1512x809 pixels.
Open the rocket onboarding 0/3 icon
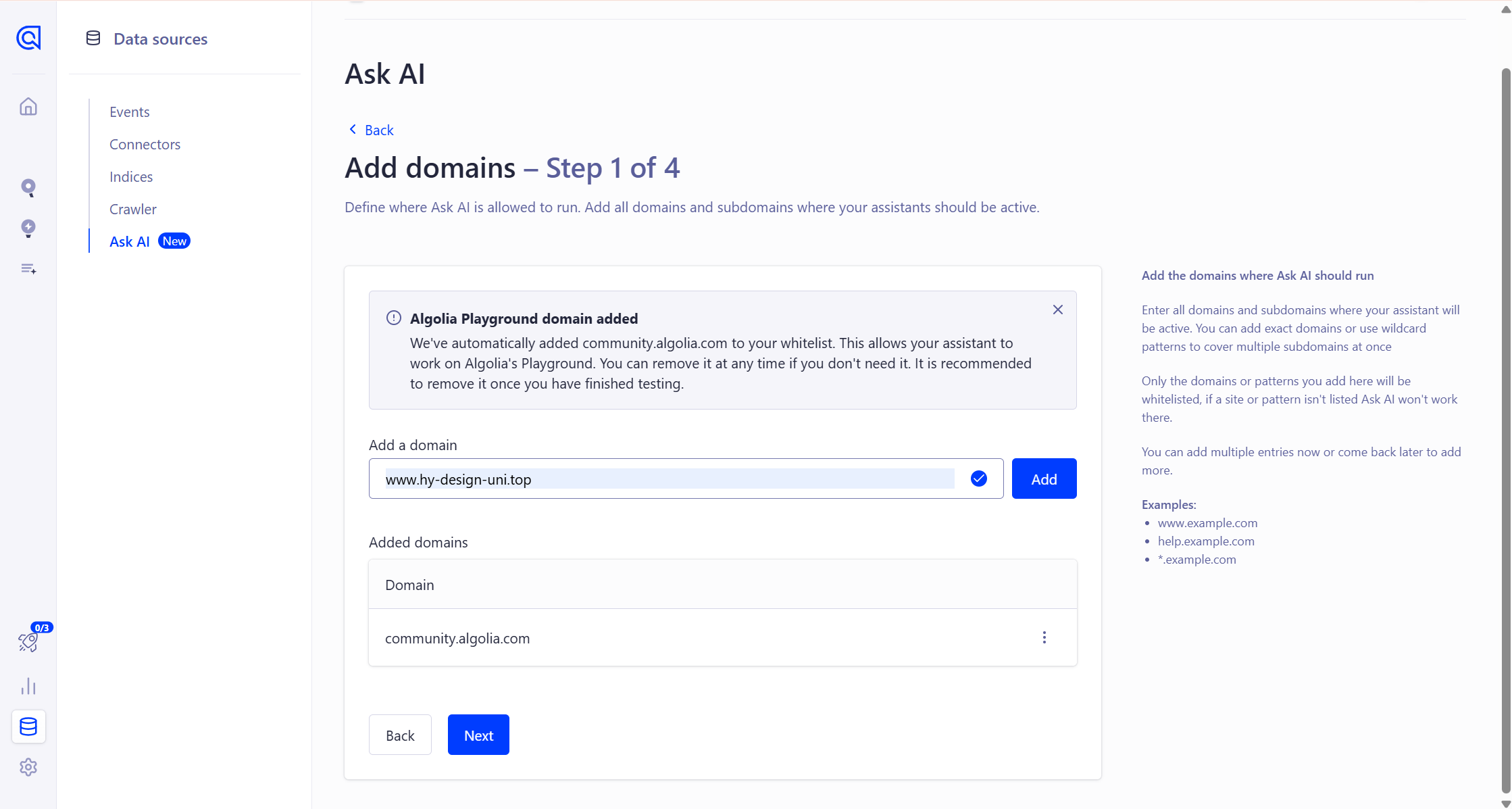tap(28, 641)
